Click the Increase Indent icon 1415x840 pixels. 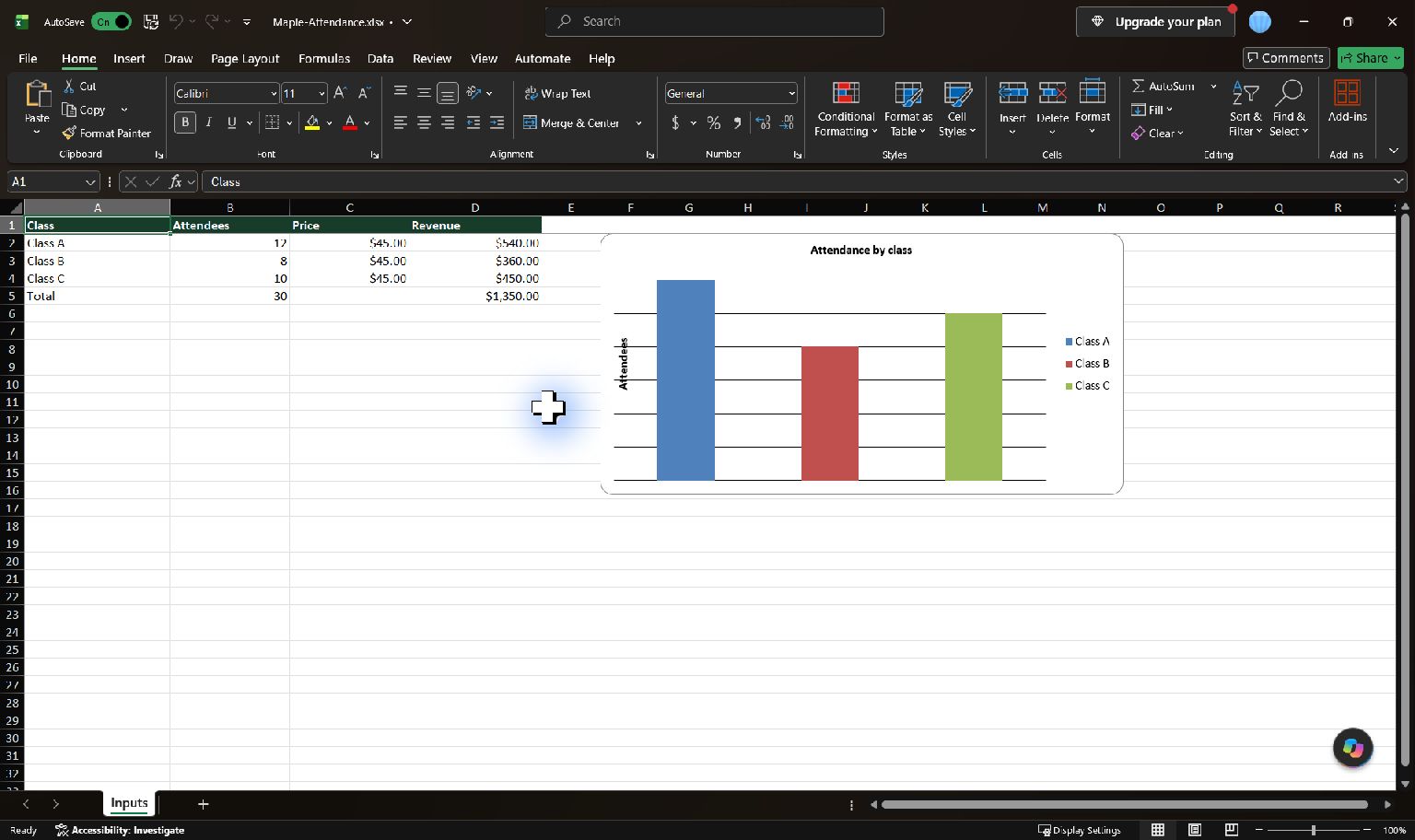(x=497, y=122)
